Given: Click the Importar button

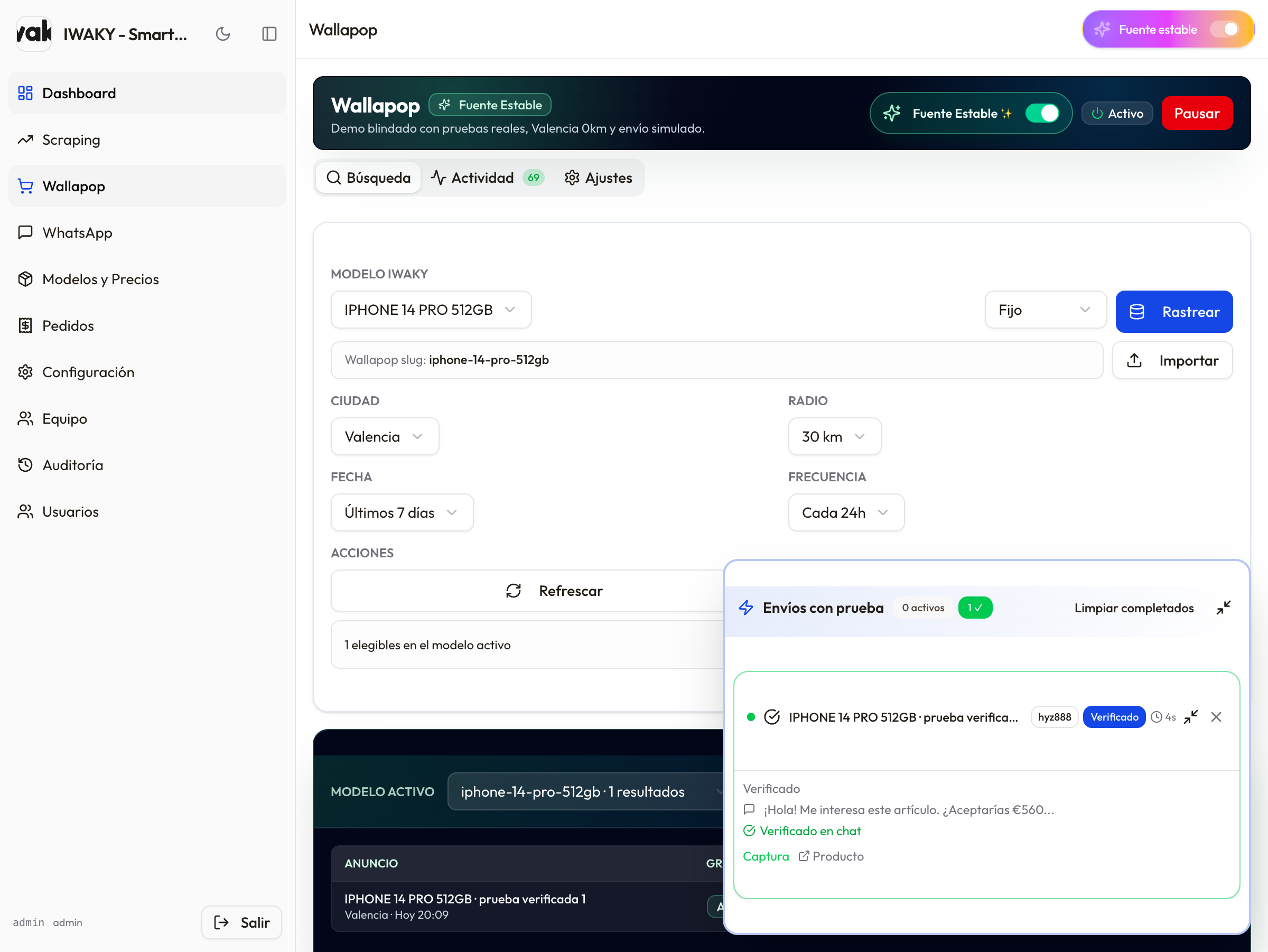Looking at the screenshot, I should (1172, 360).
